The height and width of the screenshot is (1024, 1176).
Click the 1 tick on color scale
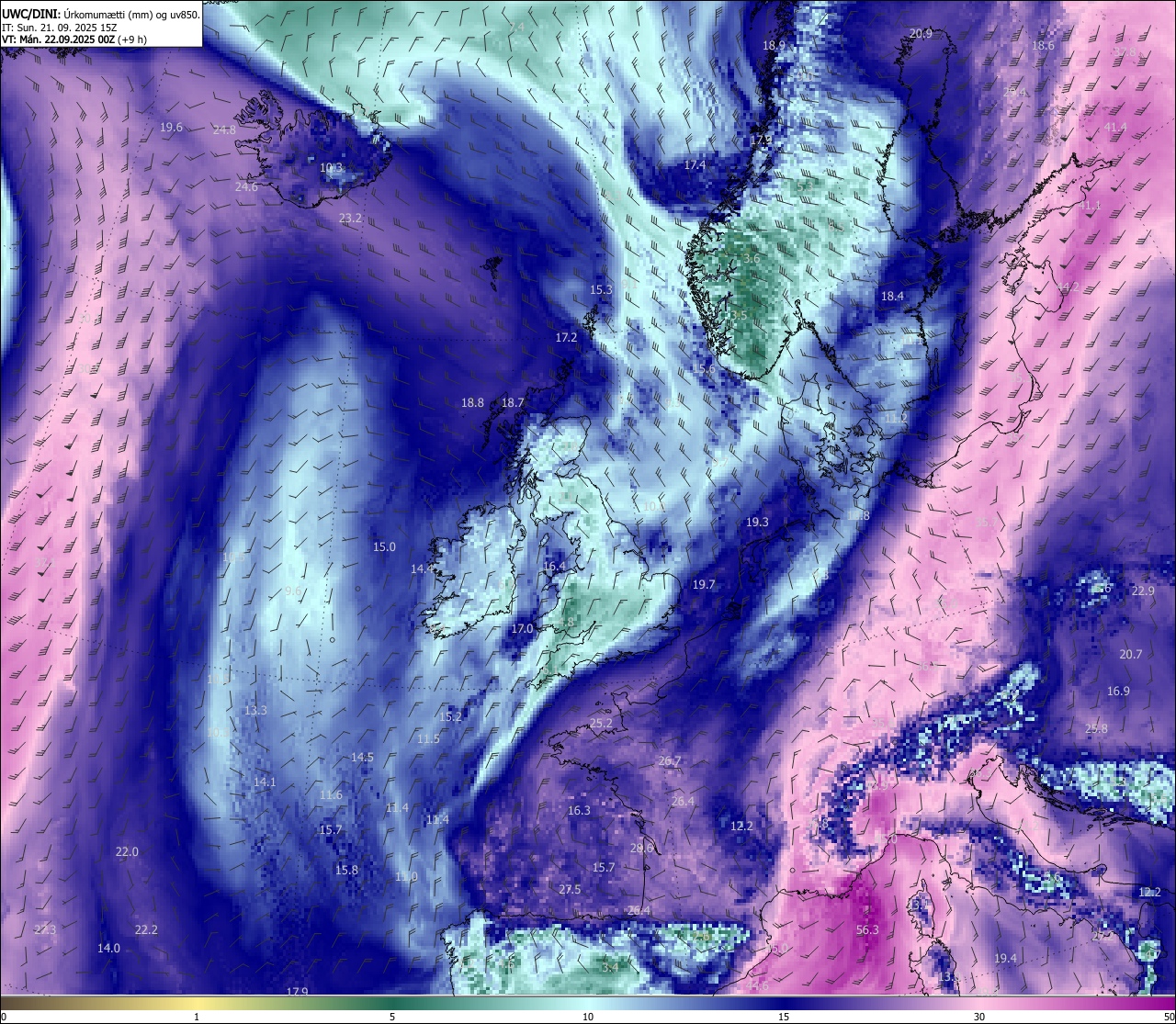pyautogui.click(x=197, y=1016)
